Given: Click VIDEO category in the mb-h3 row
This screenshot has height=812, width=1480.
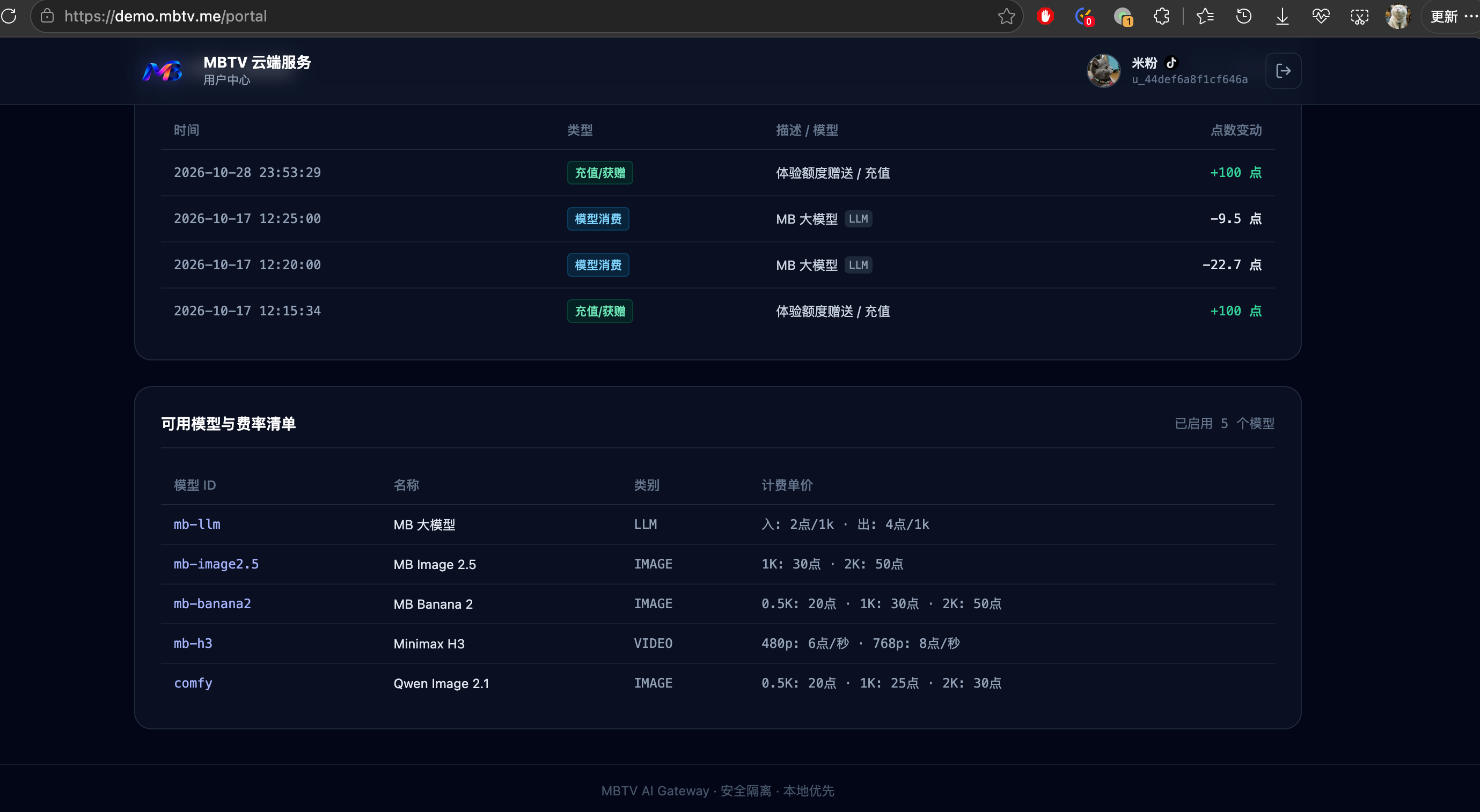Looking at the screenshot, I should click(x=653, y=643).
